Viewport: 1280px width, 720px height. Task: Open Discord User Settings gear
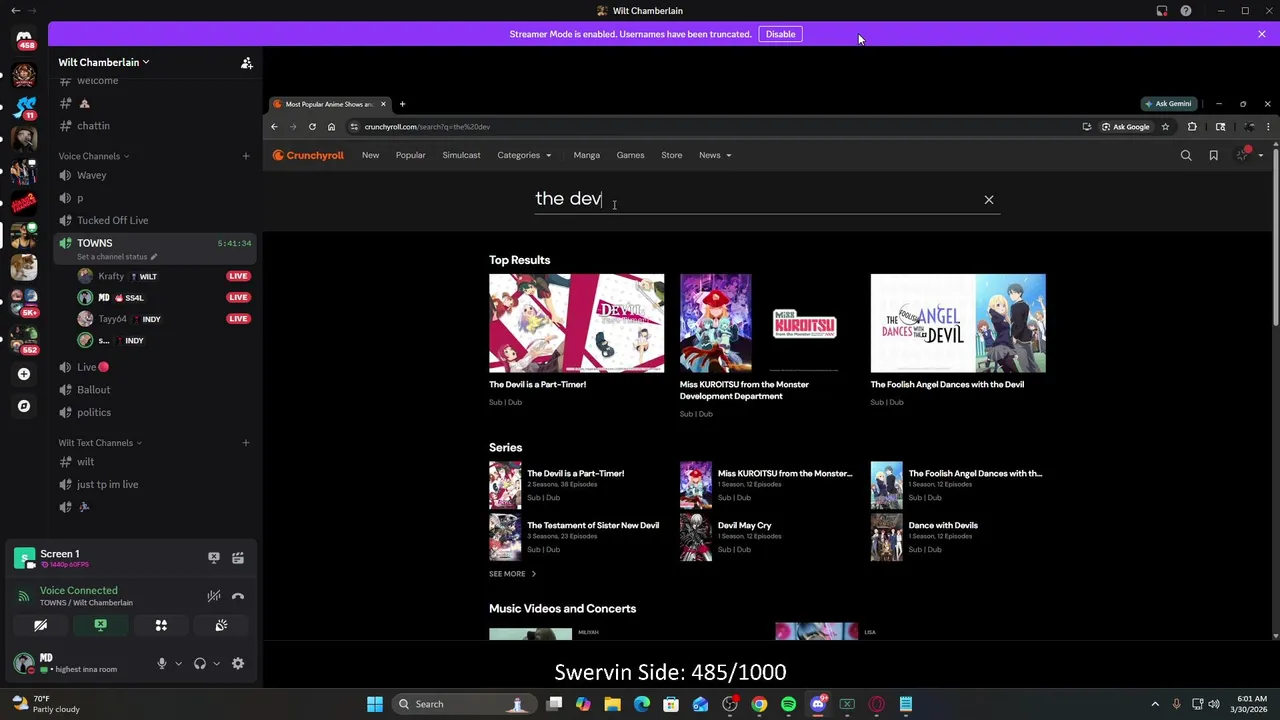pyautogui.click(x=238, y=663)
